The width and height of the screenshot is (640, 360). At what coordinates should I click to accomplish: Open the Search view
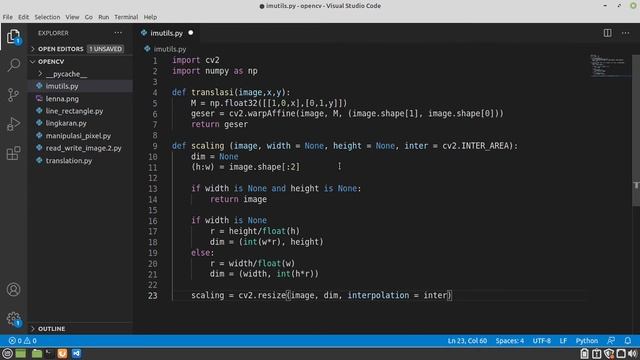pos(13,65)
